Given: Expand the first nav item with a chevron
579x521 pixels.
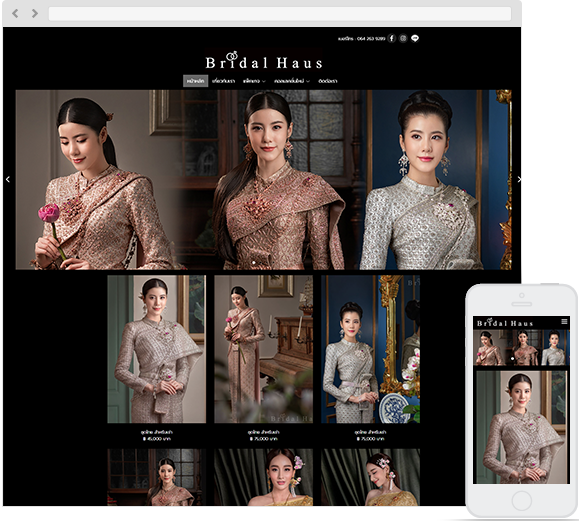Looking at the screenshot, I should pos(254,81).
